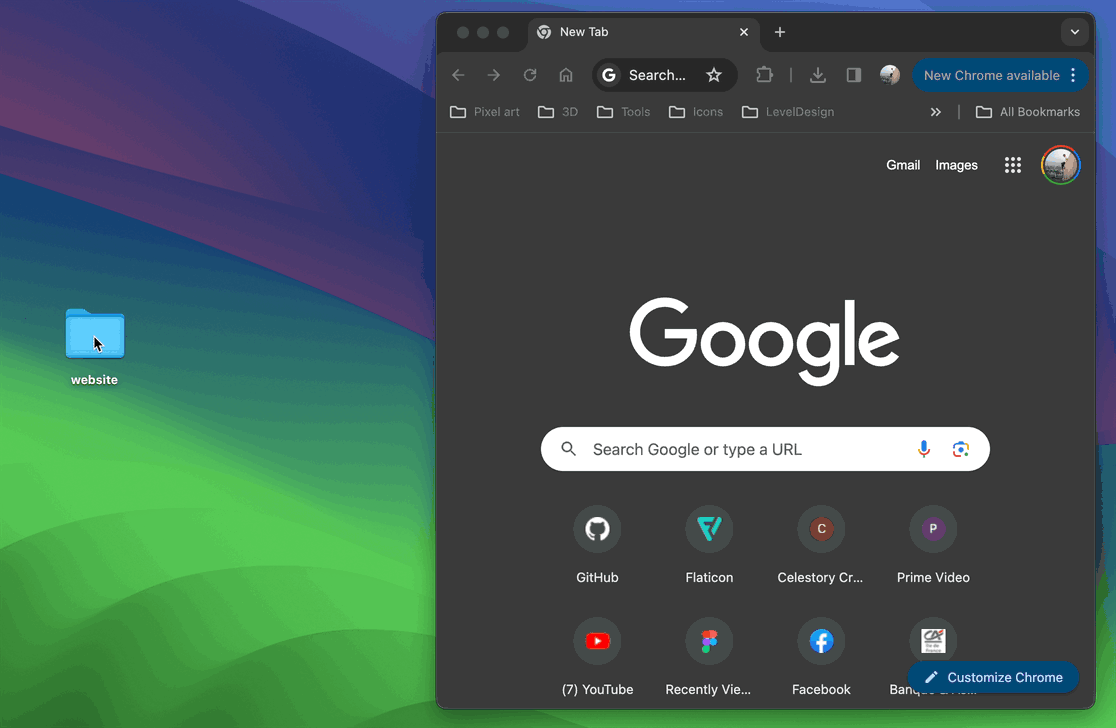
Task: Open the LevelDesign bookmarks folder
Action: click(x=788, y=112)
